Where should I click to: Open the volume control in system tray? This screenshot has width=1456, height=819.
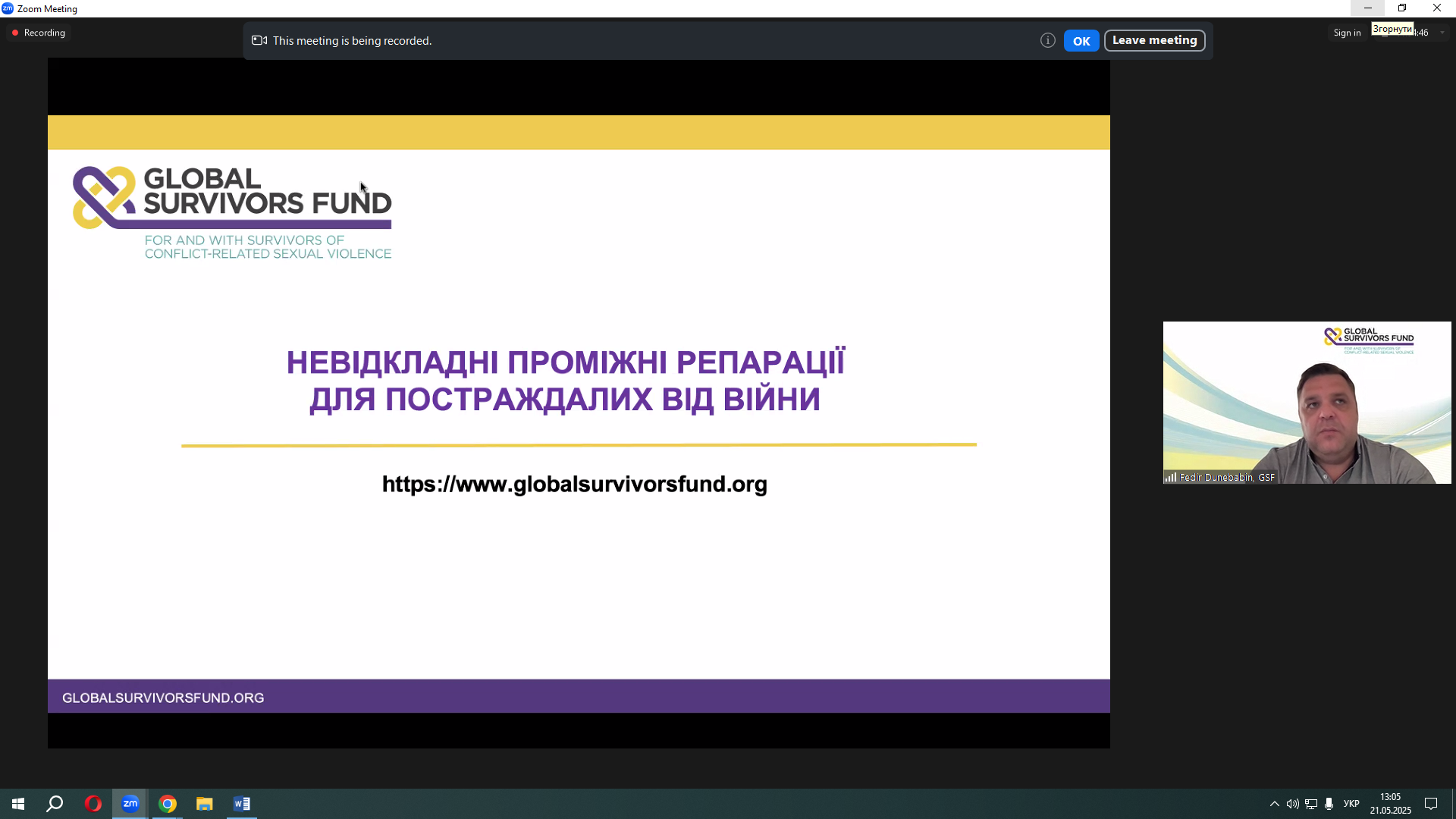click(1292, 804)
